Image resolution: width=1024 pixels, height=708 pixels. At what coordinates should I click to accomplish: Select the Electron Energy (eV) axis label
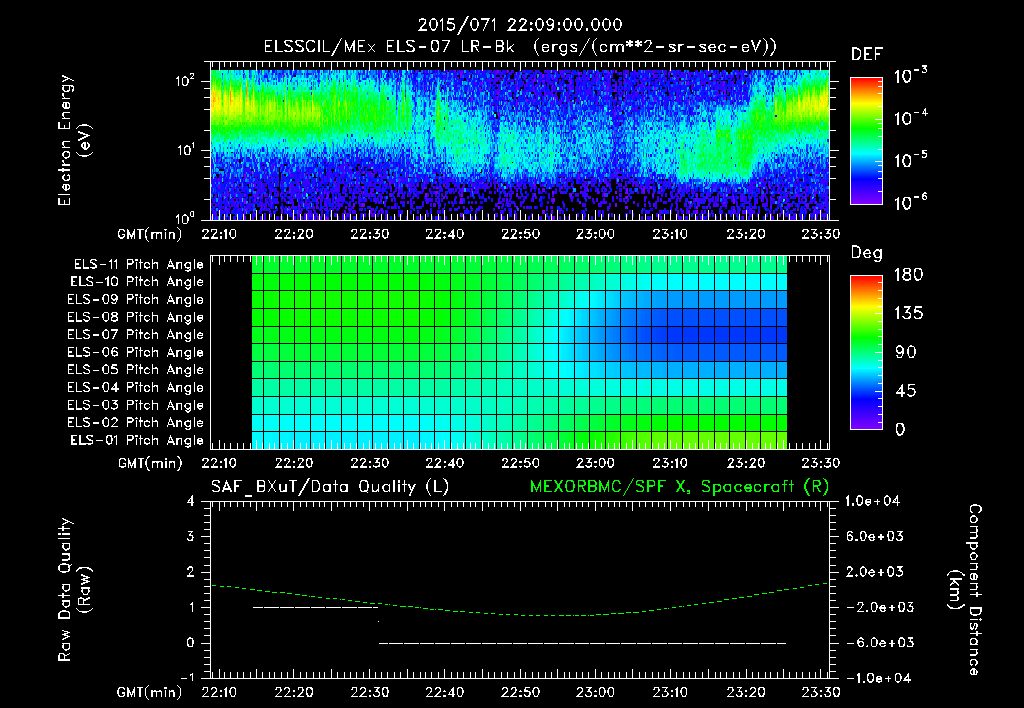tap(74, 140)
